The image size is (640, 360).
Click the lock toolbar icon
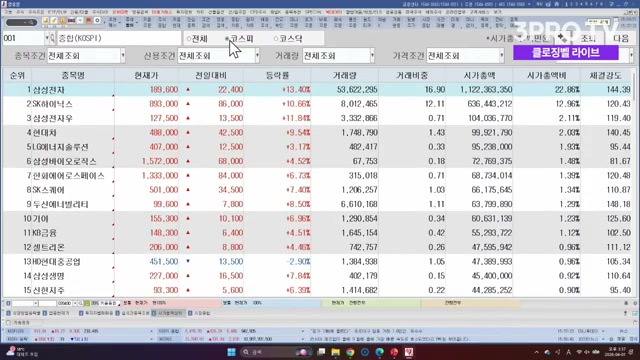62,20
